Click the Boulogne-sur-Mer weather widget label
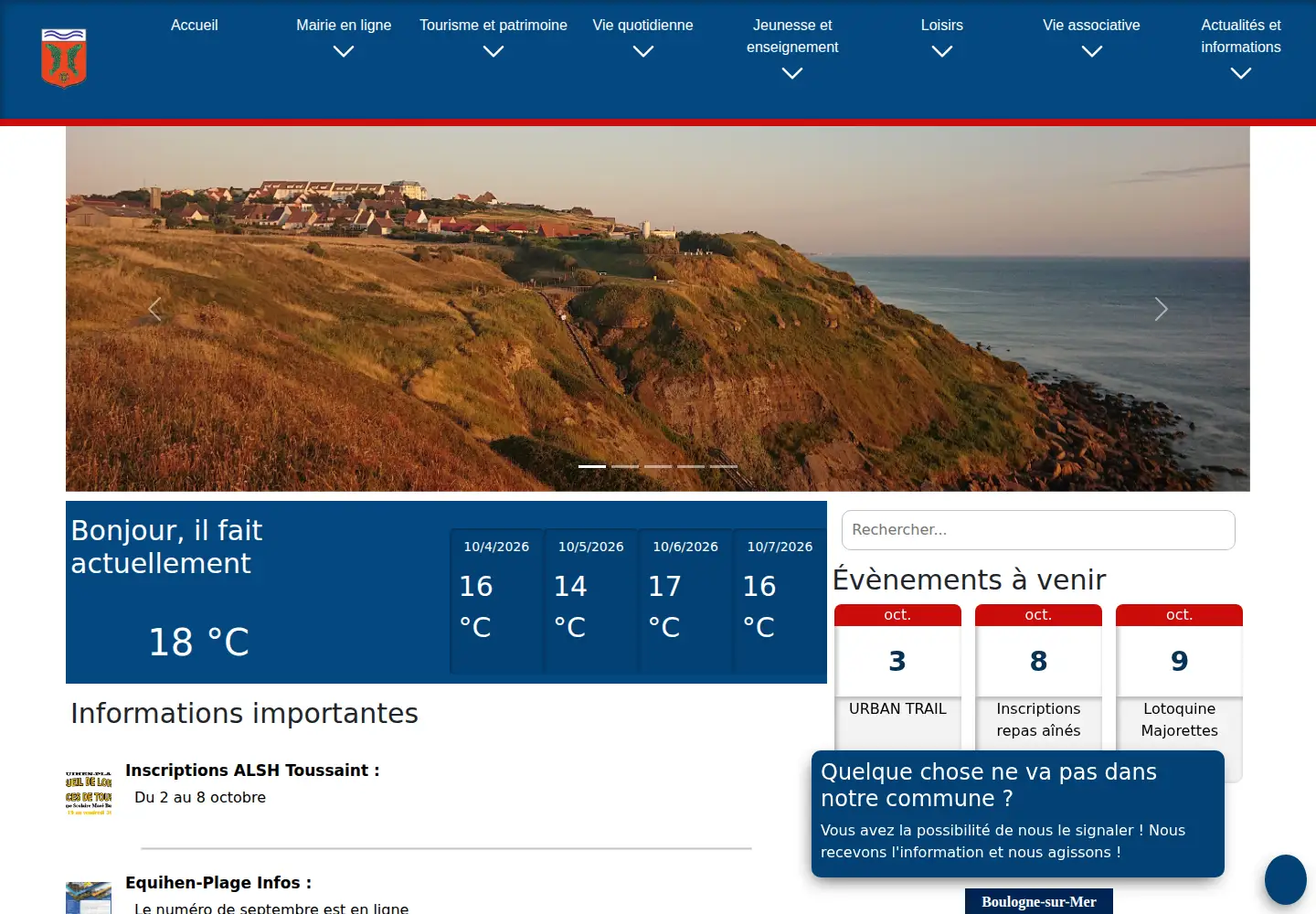Image resolution: width=1316 pixels, height=914 pixels. coord(1039,901)
